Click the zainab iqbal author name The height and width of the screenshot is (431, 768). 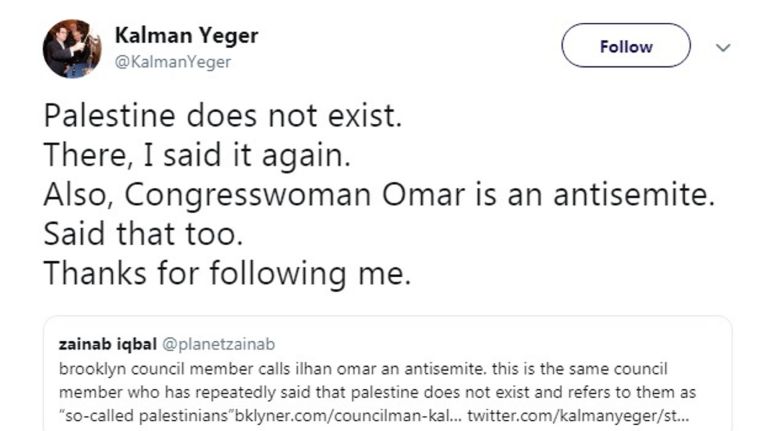click(103, 344)
